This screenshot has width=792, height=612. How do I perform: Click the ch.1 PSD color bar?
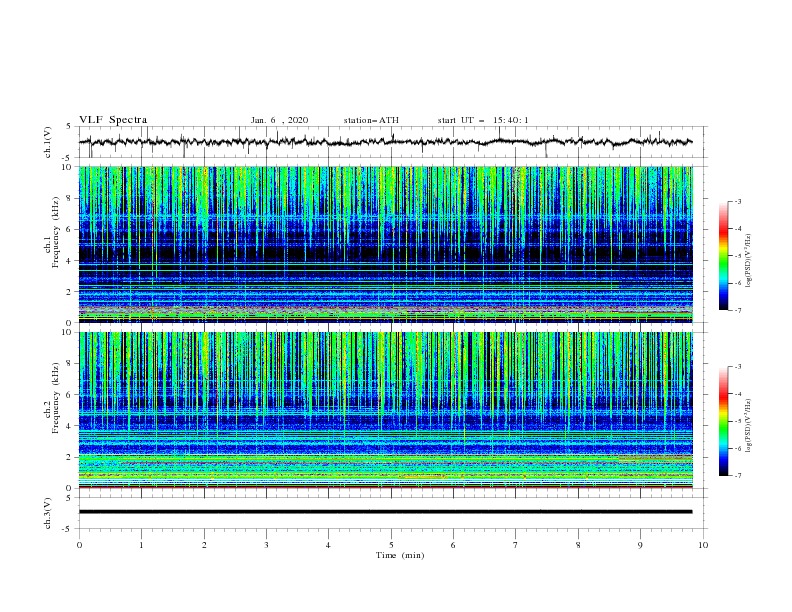point(724,256)
